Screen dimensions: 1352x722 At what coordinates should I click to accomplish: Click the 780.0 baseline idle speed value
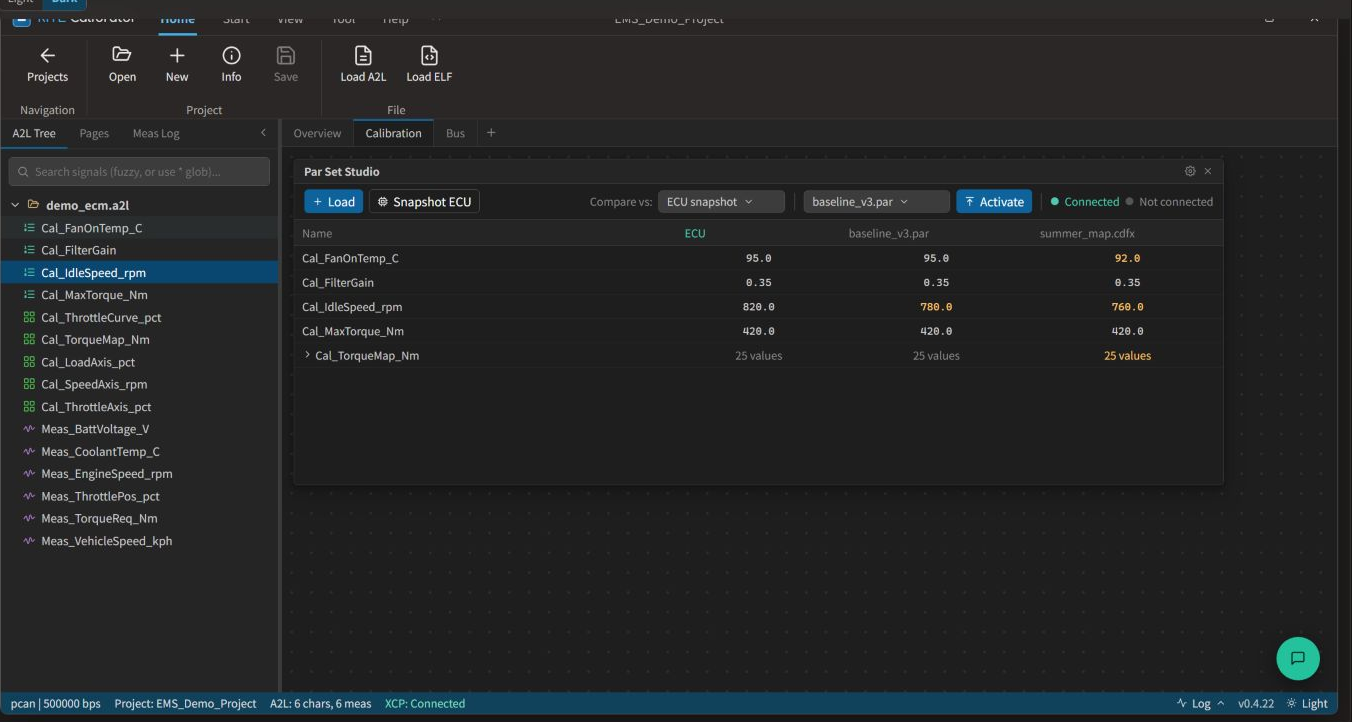(x=936, y=307)
